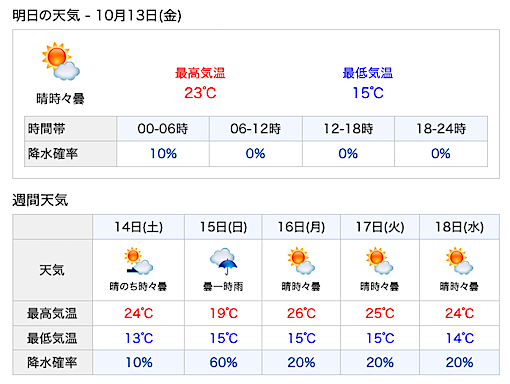Click the 16日(月) sunny-cloudy weather icon
Screen dimensions: 510x384
301,261
